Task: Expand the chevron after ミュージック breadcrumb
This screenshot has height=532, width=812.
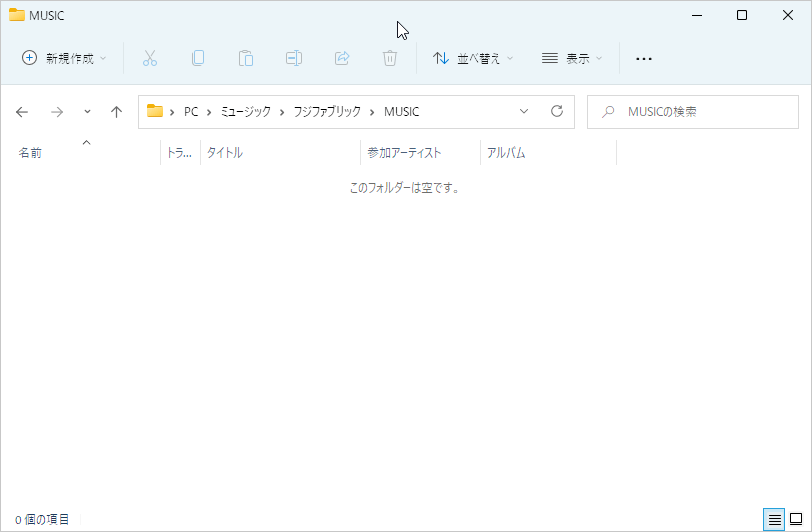Action: point(282,112)
